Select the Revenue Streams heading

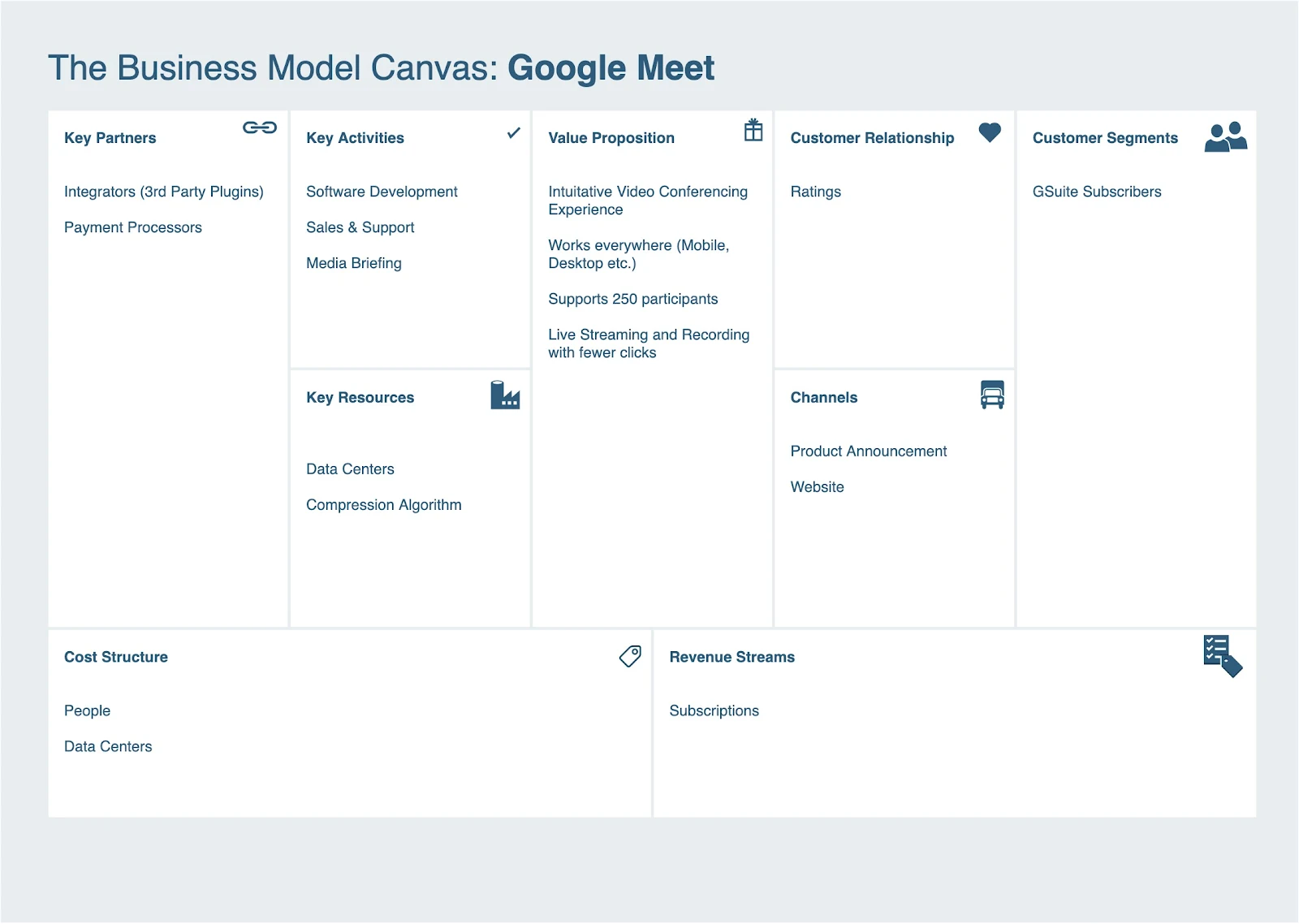[x=732, y=658]
